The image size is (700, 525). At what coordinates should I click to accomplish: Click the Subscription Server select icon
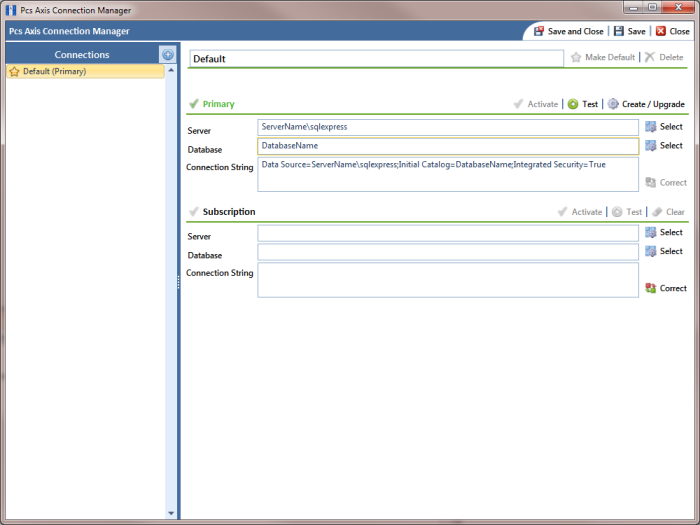click(651, 232)
